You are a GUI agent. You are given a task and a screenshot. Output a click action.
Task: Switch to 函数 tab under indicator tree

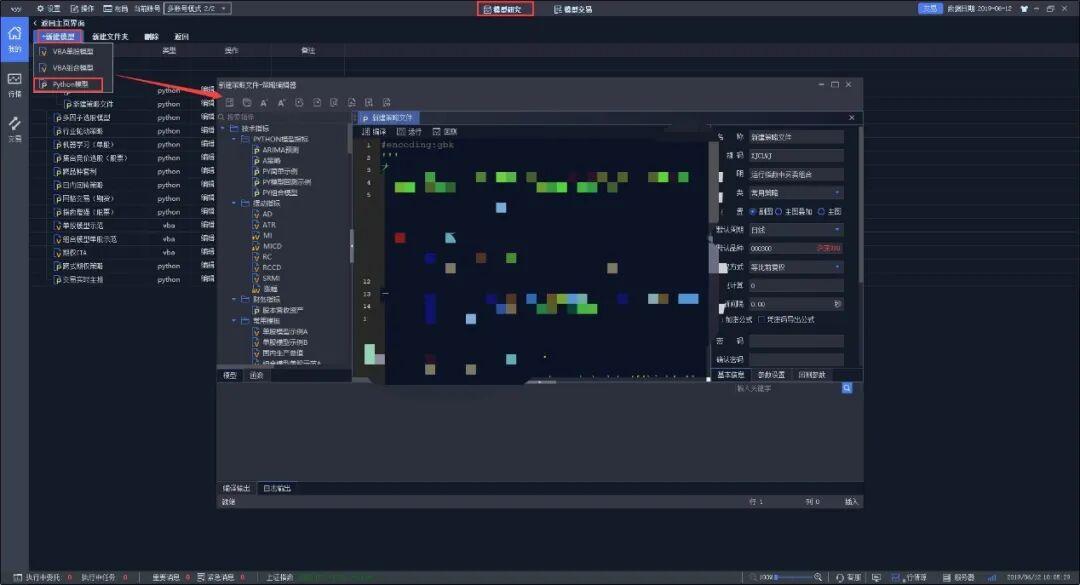click(256, 376)
